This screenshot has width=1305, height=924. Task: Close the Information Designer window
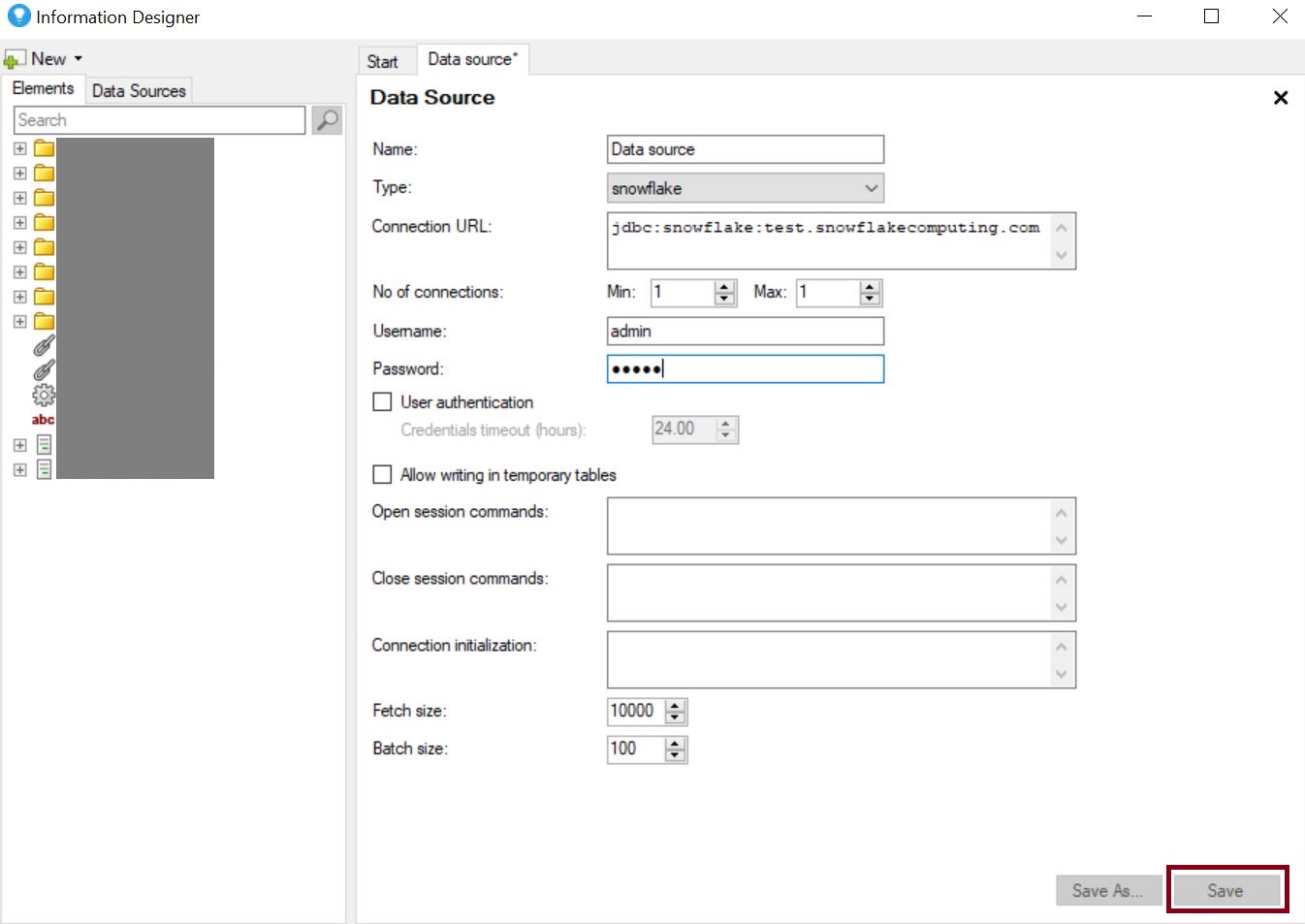[x=1280, y=16]
